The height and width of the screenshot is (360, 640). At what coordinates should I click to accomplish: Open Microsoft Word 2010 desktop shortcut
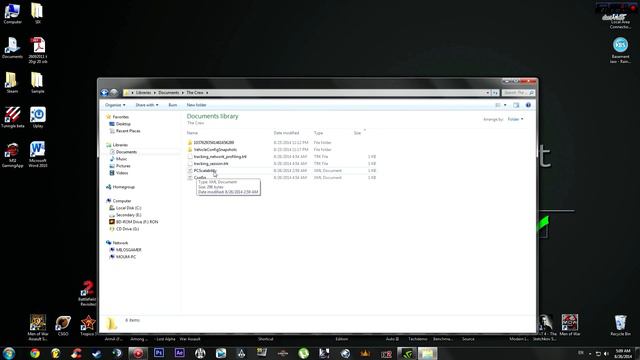pyautogui.click(x=38, y=154)
